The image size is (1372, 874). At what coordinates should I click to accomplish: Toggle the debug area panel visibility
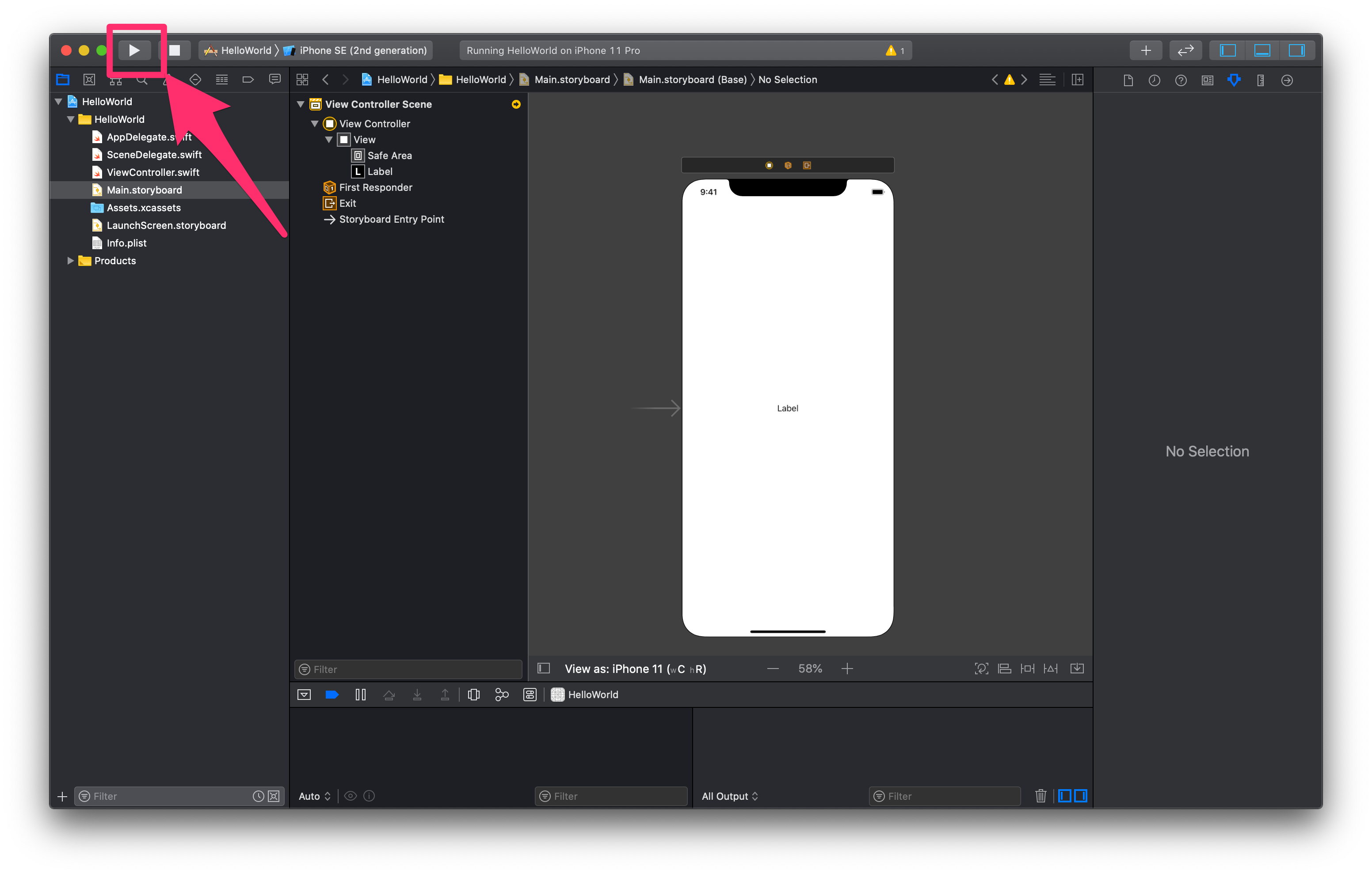[x=1263, y=50]
